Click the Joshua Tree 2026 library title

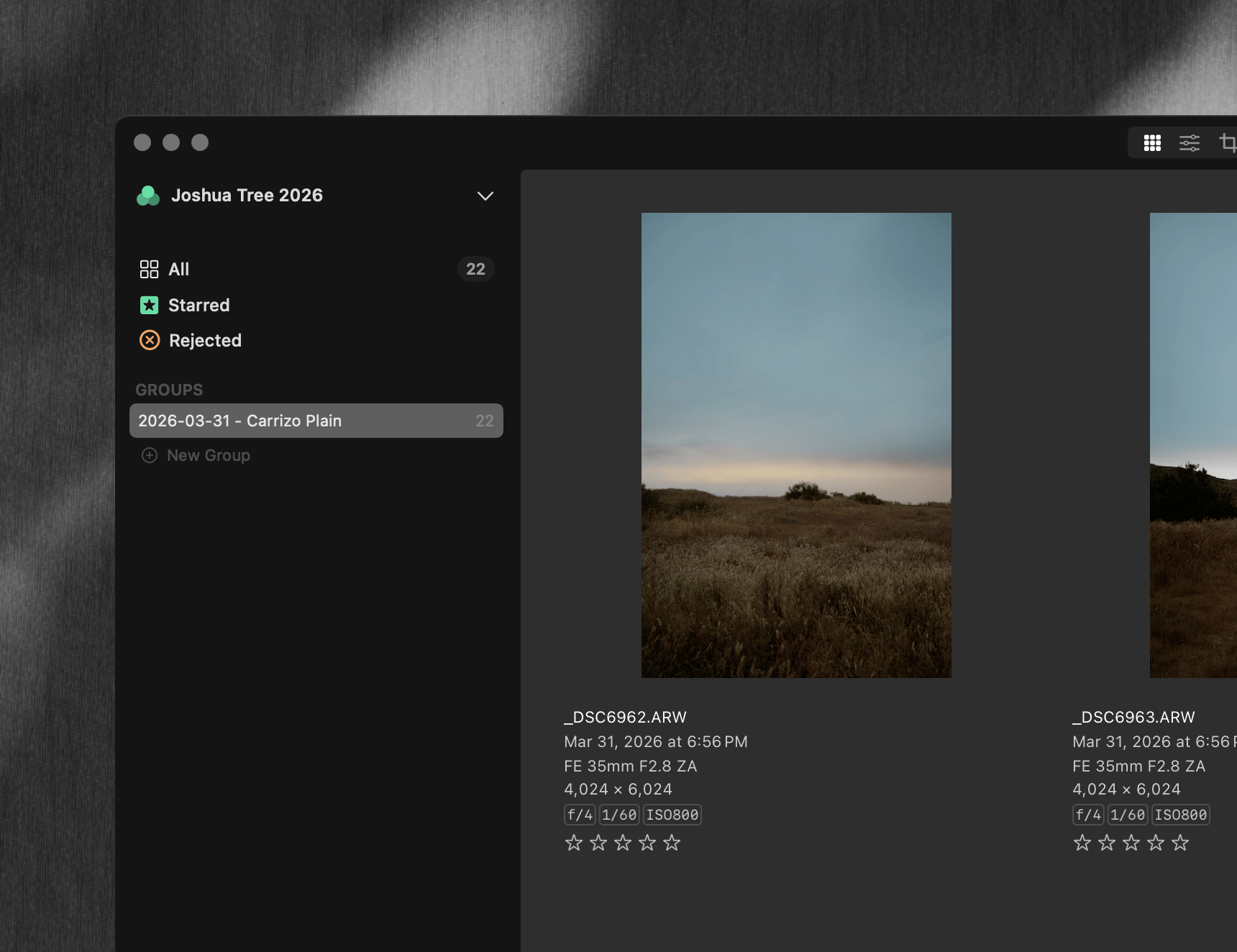(x=247, y=196)
